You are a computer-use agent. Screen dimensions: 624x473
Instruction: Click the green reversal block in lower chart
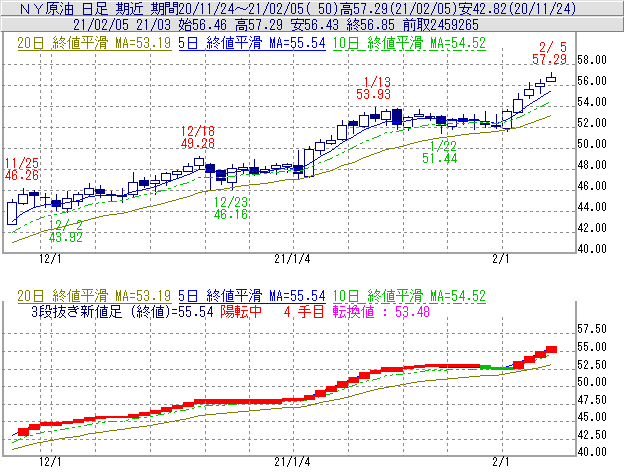[496, 368]
